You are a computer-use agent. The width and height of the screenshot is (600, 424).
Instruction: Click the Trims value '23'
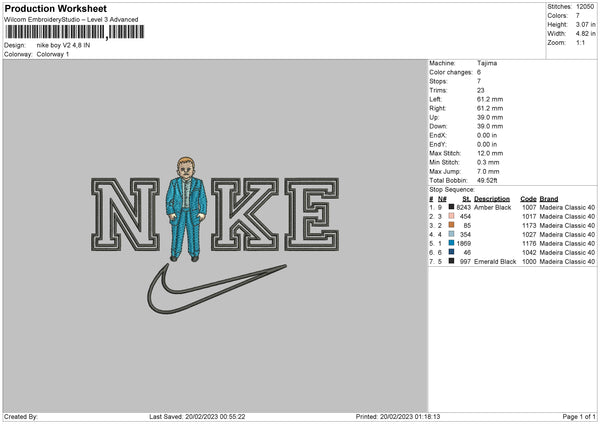pyautogui.click(x=481, y=90)
